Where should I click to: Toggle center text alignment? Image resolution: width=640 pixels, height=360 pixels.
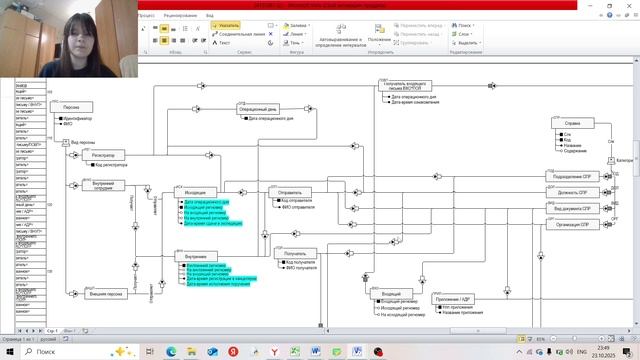164,40
